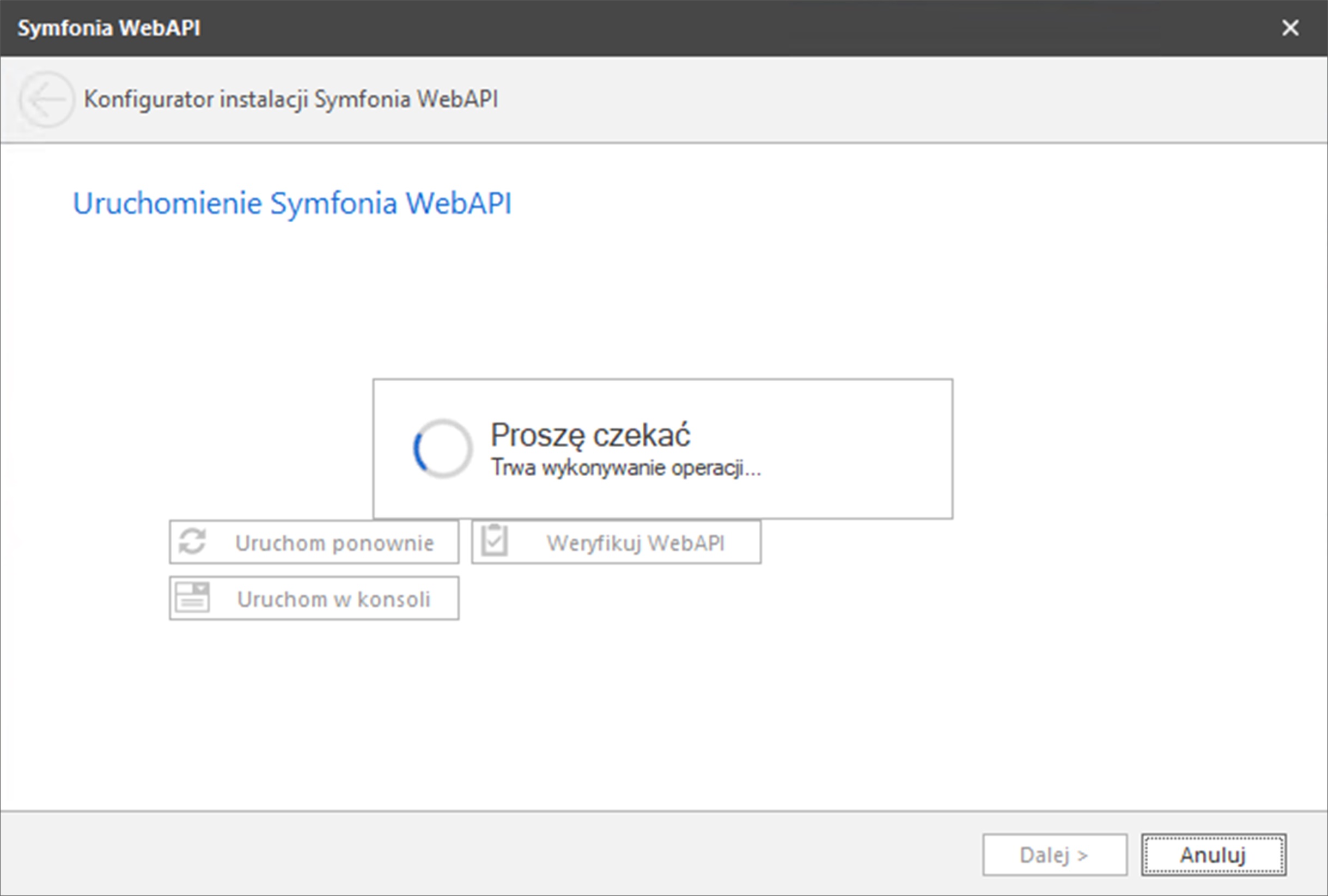The height and width of the screenshot is (896, 1328).
Task: Click the greater-than arrow on Dalej button
Action: (1082, 856)
